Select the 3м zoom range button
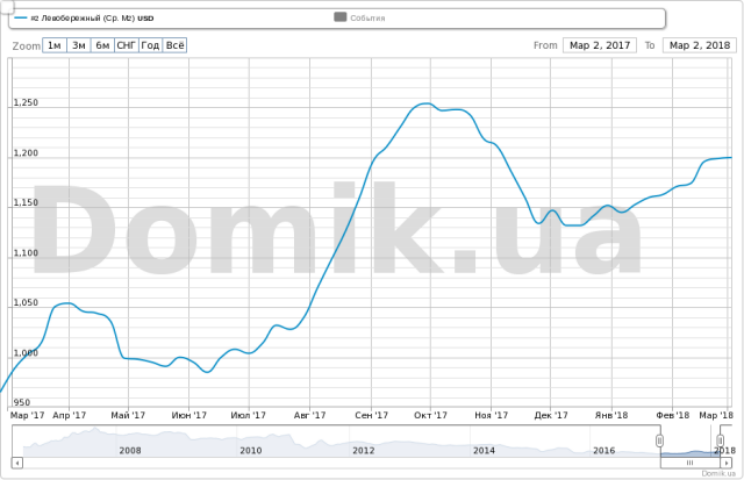This screenshot has width=744, height=480. click(x=79, y=46)
